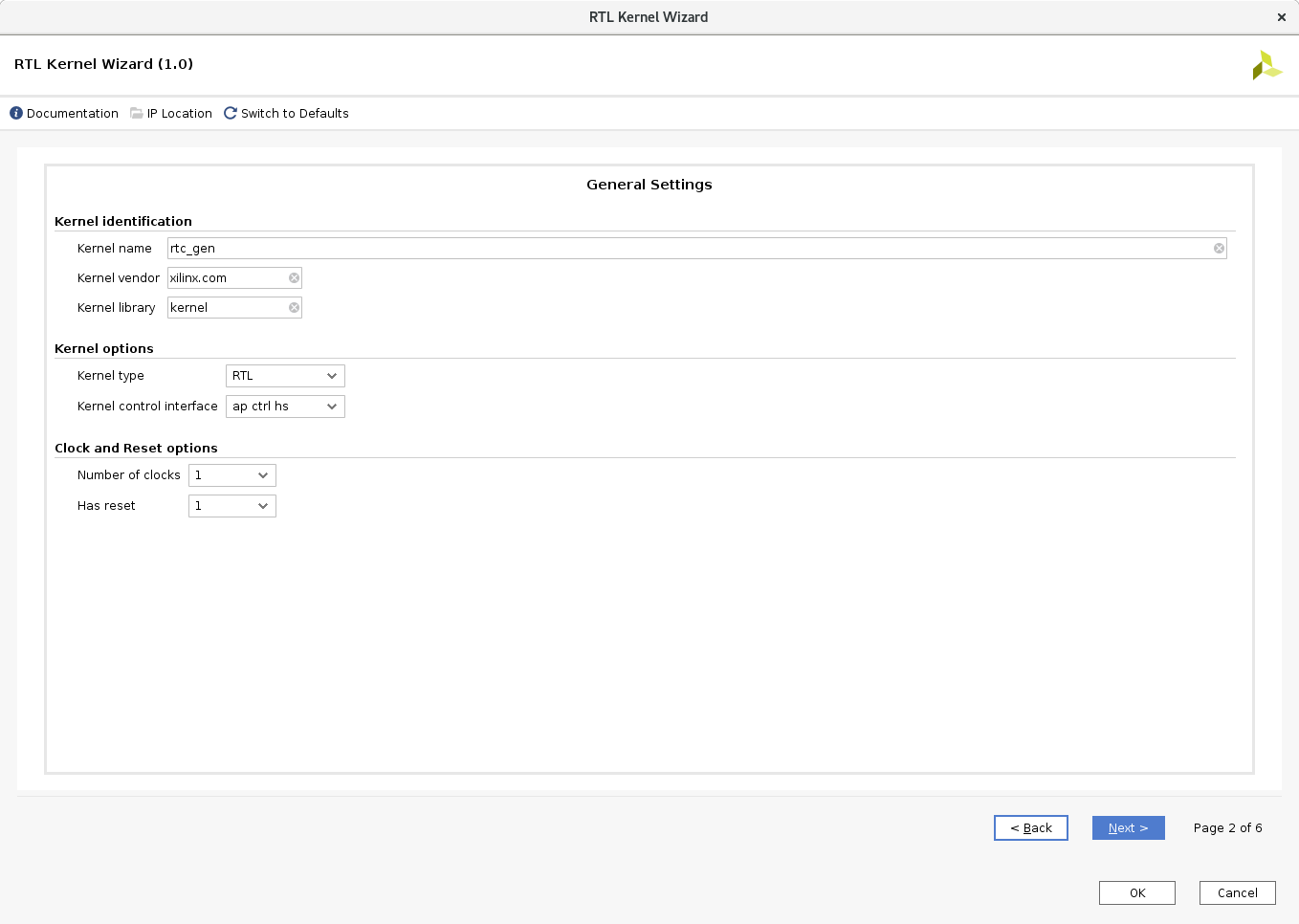Clear the Kernel vendor field using its X icon
The height and width of the screenshot is (924, 1299).
click(294, 278)
